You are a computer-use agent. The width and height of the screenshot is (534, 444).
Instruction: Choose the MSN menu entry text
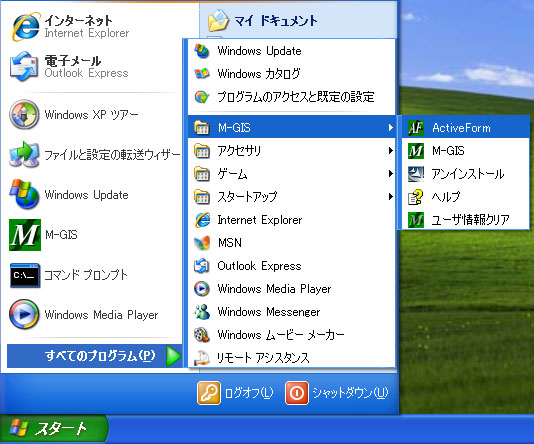[x=230, y=243]
